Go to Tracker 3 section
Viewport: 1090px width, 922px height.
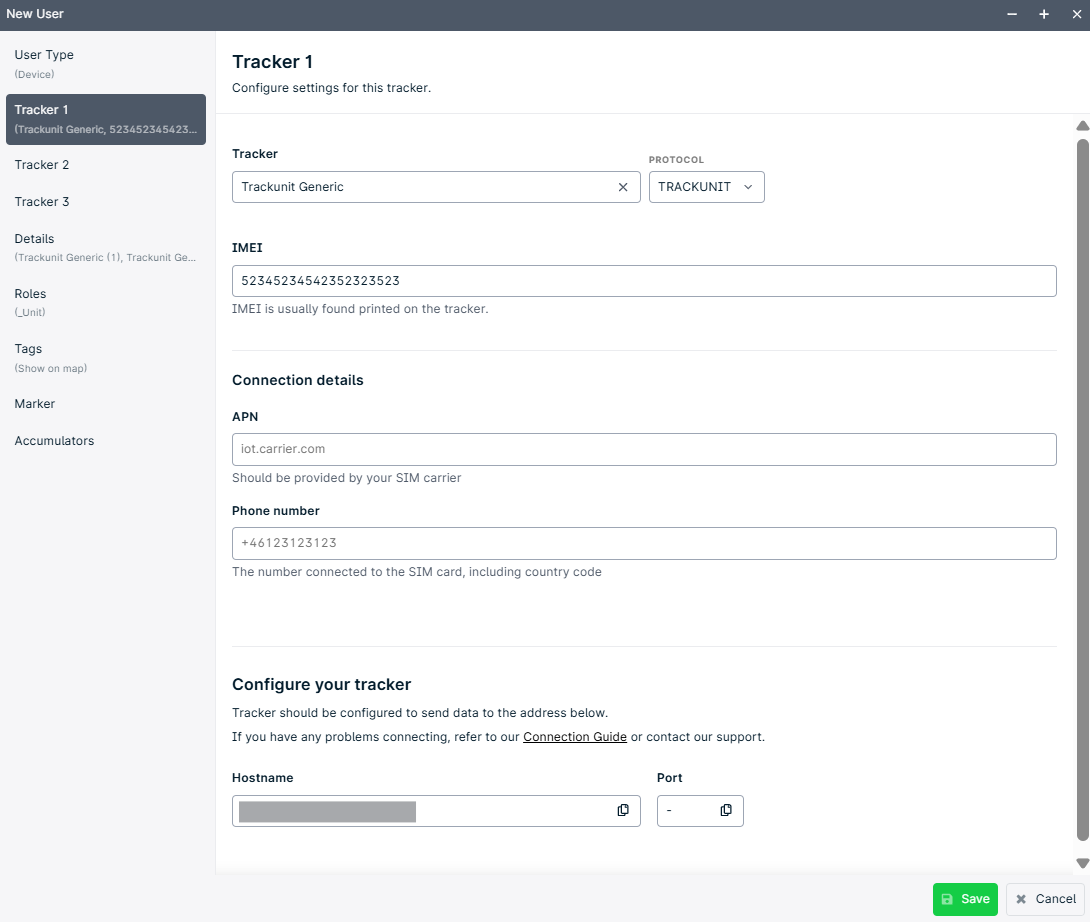coord(106,202)
